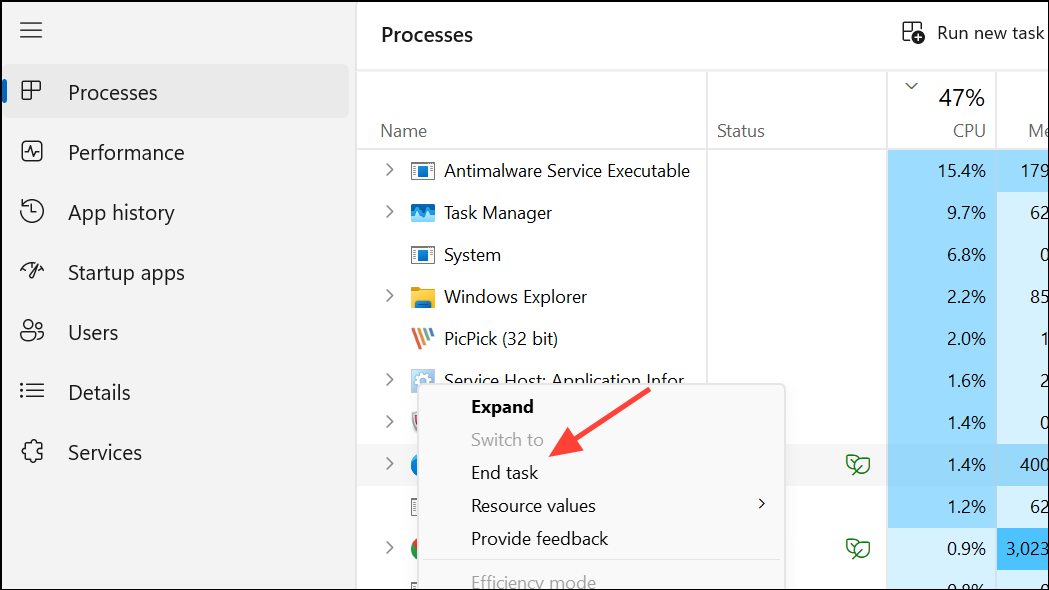Click the Task Manager process icon

(424, 212)
